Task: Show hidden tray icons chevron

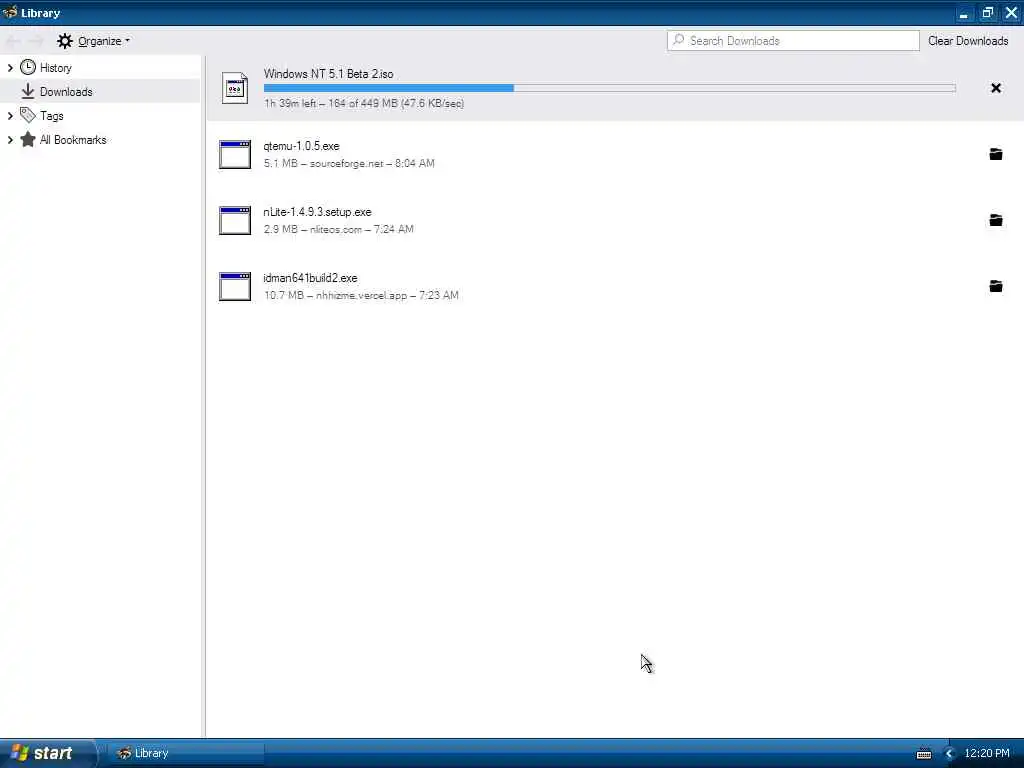Action: (x=949, y=754)
